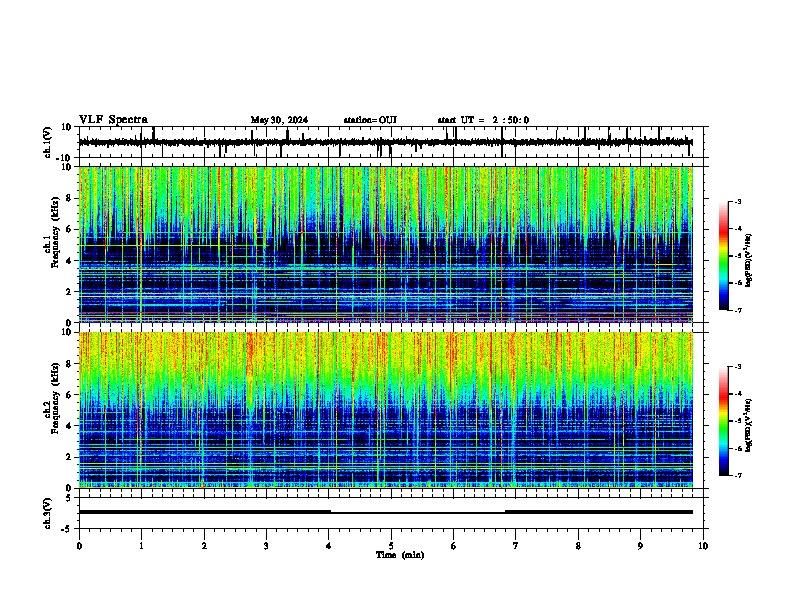Image resolution: width=792 pixels, height=612 pixels.
Task: Click the "ch.3(V)" axis label
Action: click(48, 513)
